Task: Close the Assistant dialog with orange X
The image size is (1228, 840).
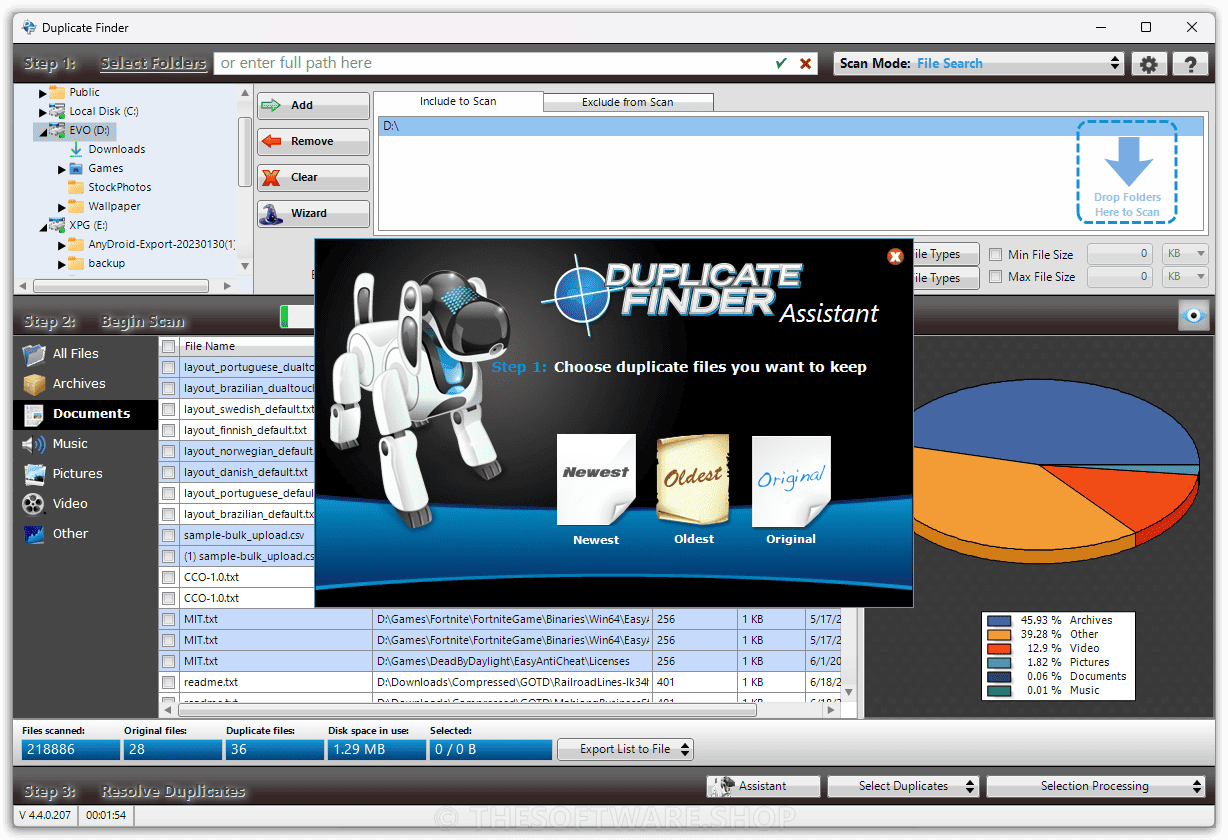Action: 896,256
